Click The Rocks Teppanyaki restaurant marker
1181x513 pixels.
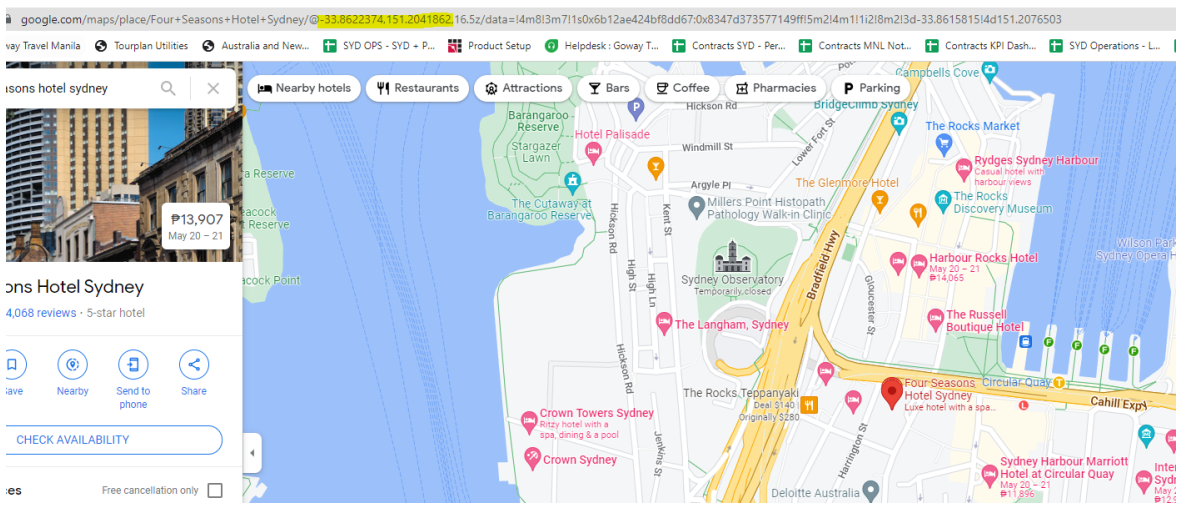[x=809, y=405]
